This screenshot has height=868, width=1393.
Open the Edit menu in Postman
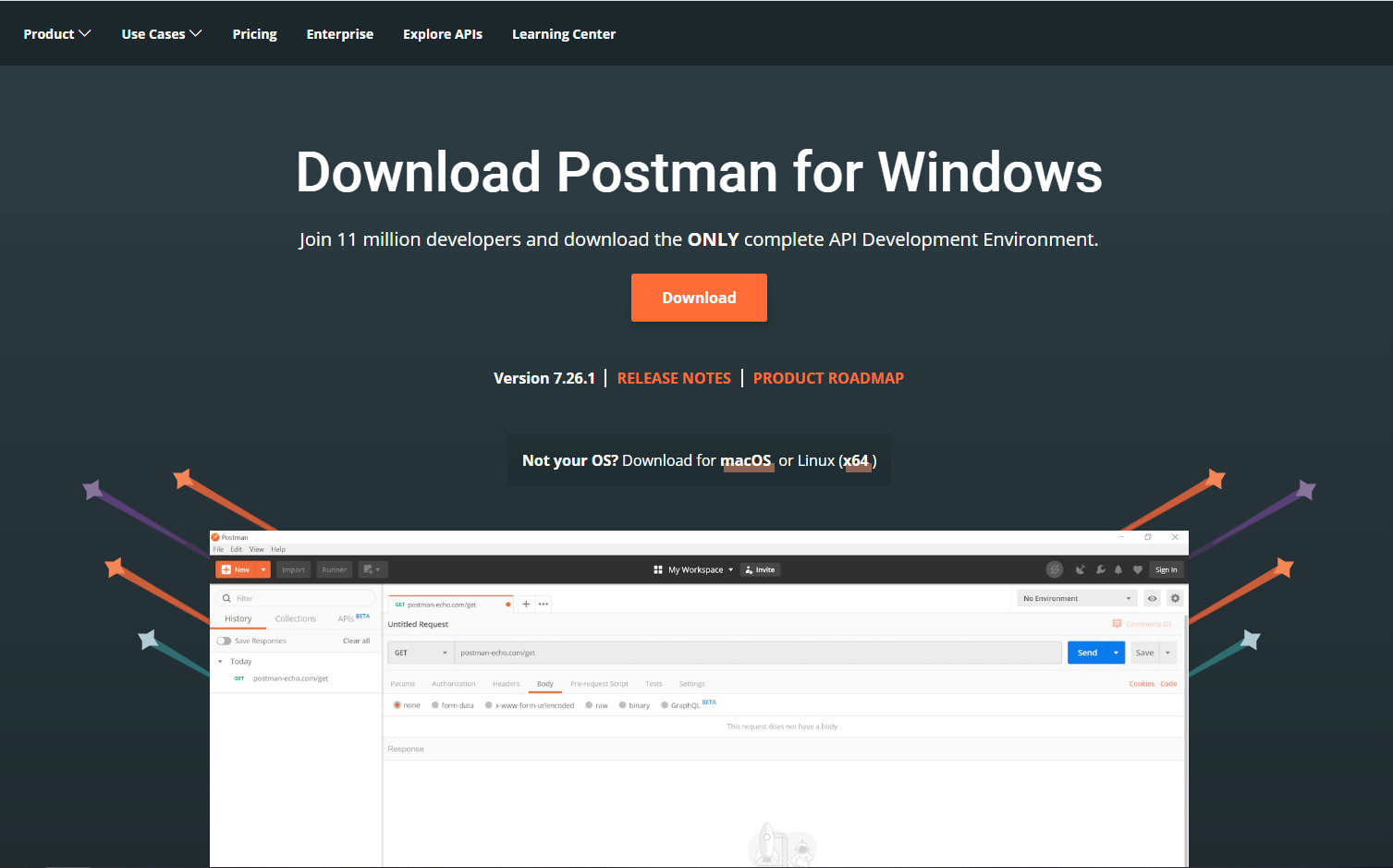pyautogui.click(x=237, y=549)
